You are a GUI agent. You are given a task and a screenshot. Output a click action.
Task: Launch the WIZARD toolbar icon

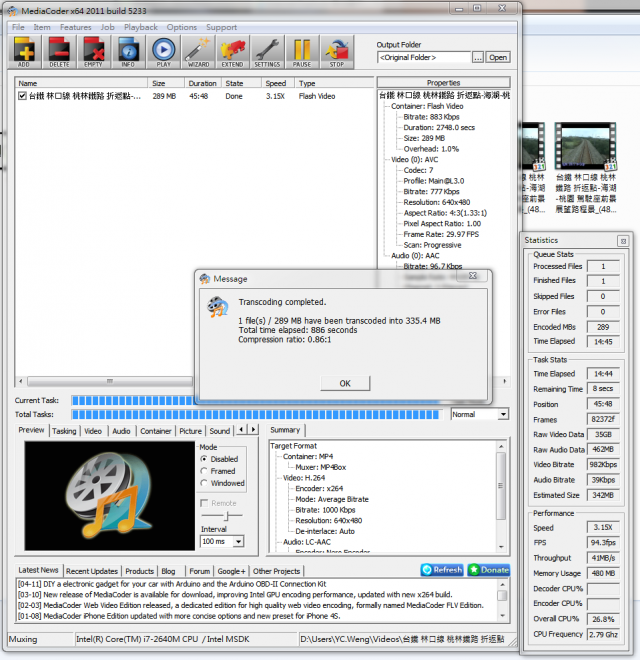tap(198, 52)
